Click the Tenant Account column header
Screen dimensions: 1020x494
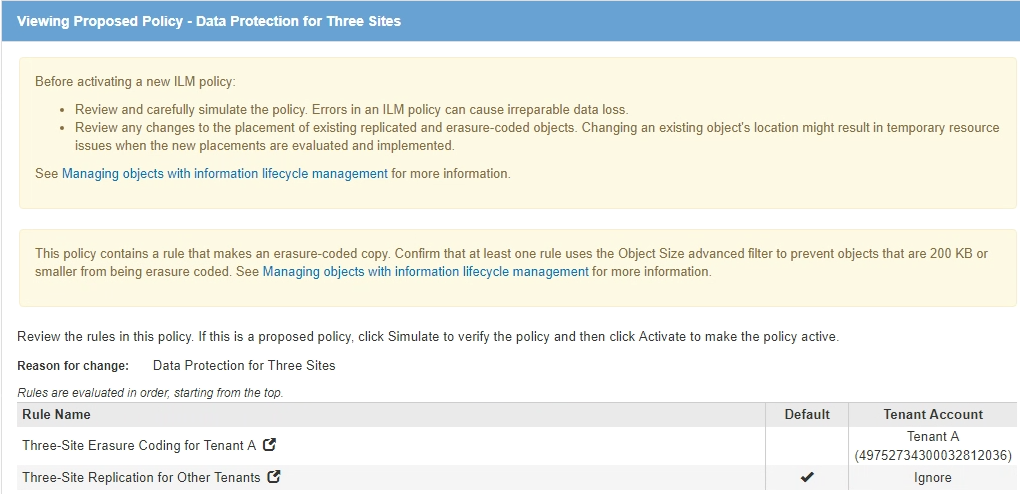coord(933,414)
